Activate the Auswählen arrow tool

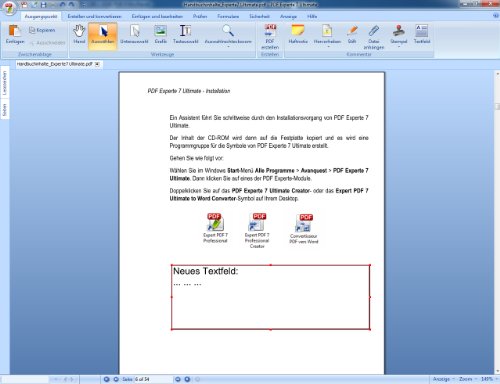[103, 35]
